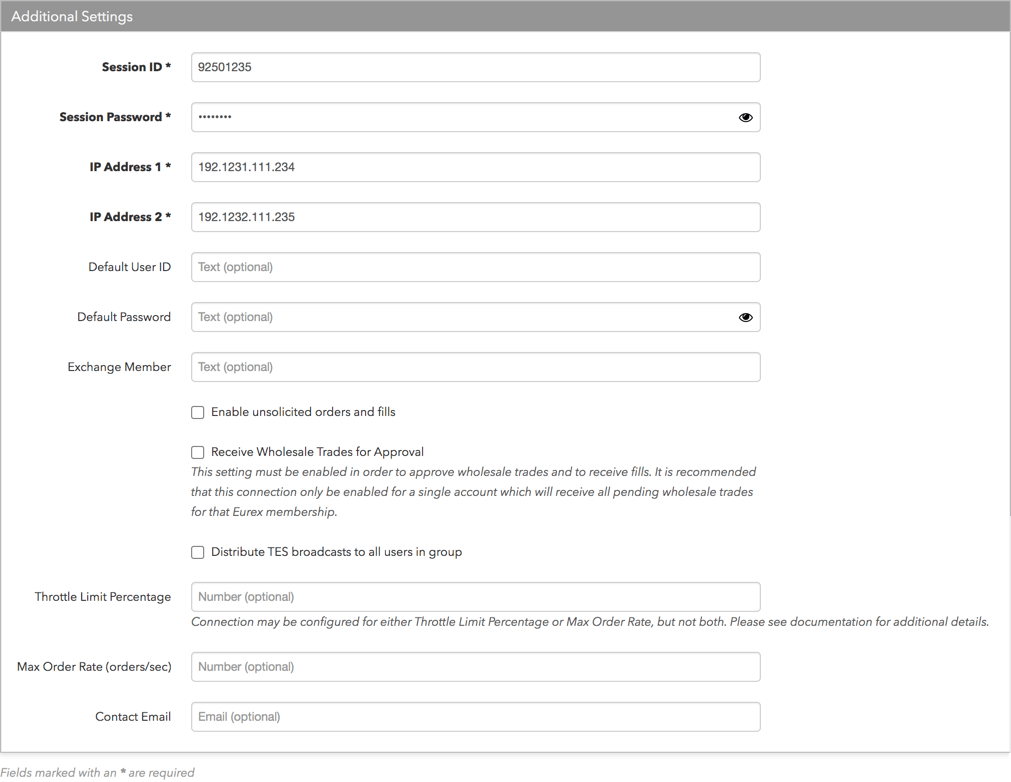Reveal the Session Password with eye icon
This screenshot has width=1011, height=782.
745,117
